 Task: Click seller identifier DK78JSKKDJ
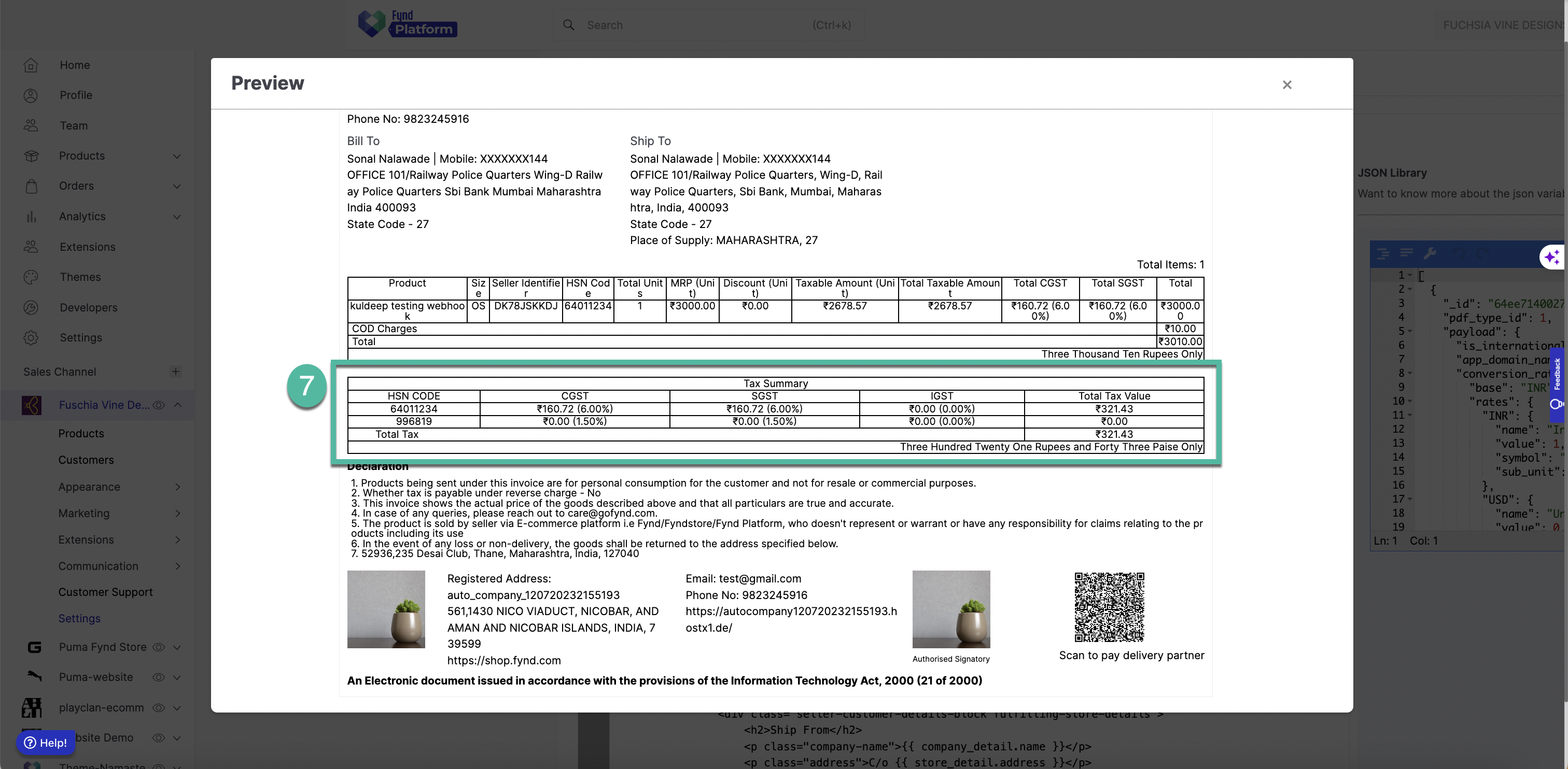point(526,306)
